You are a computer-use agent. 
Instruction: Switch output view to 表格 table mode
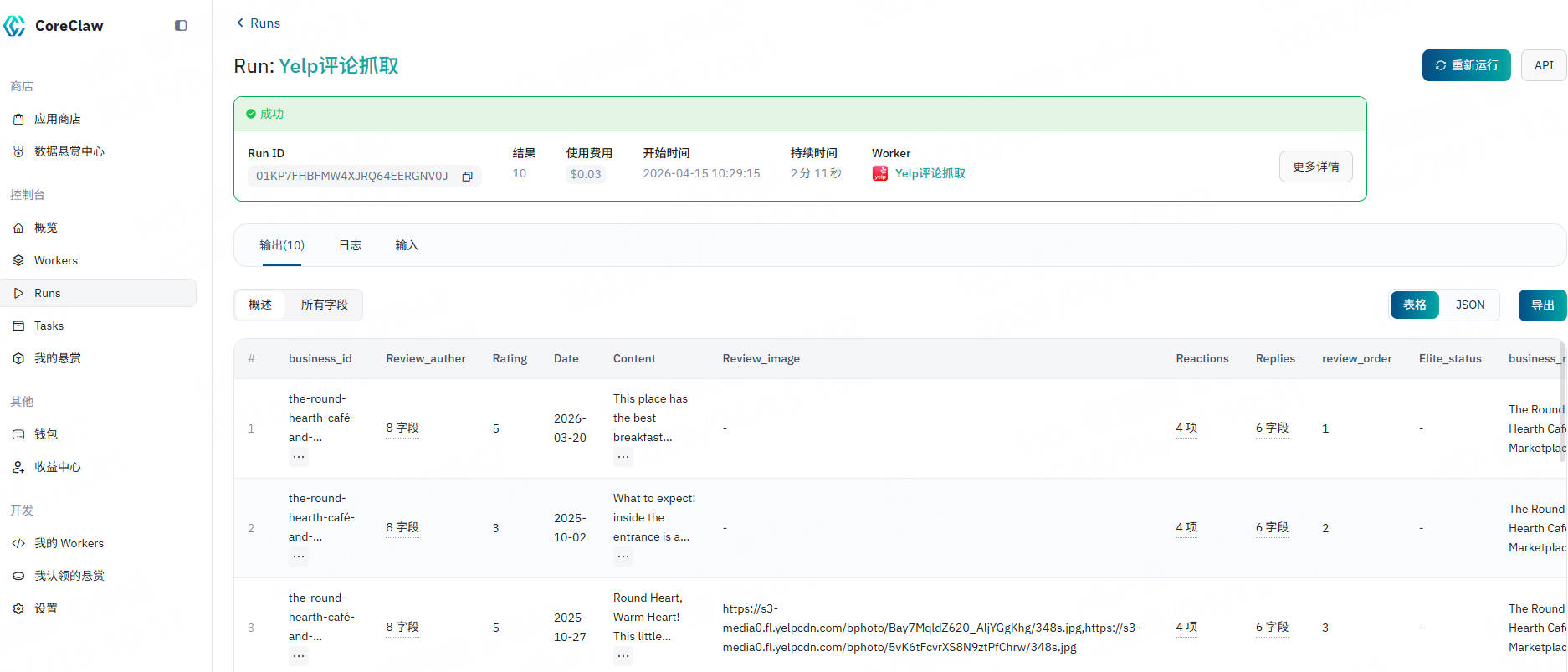tap(1414, 305)
